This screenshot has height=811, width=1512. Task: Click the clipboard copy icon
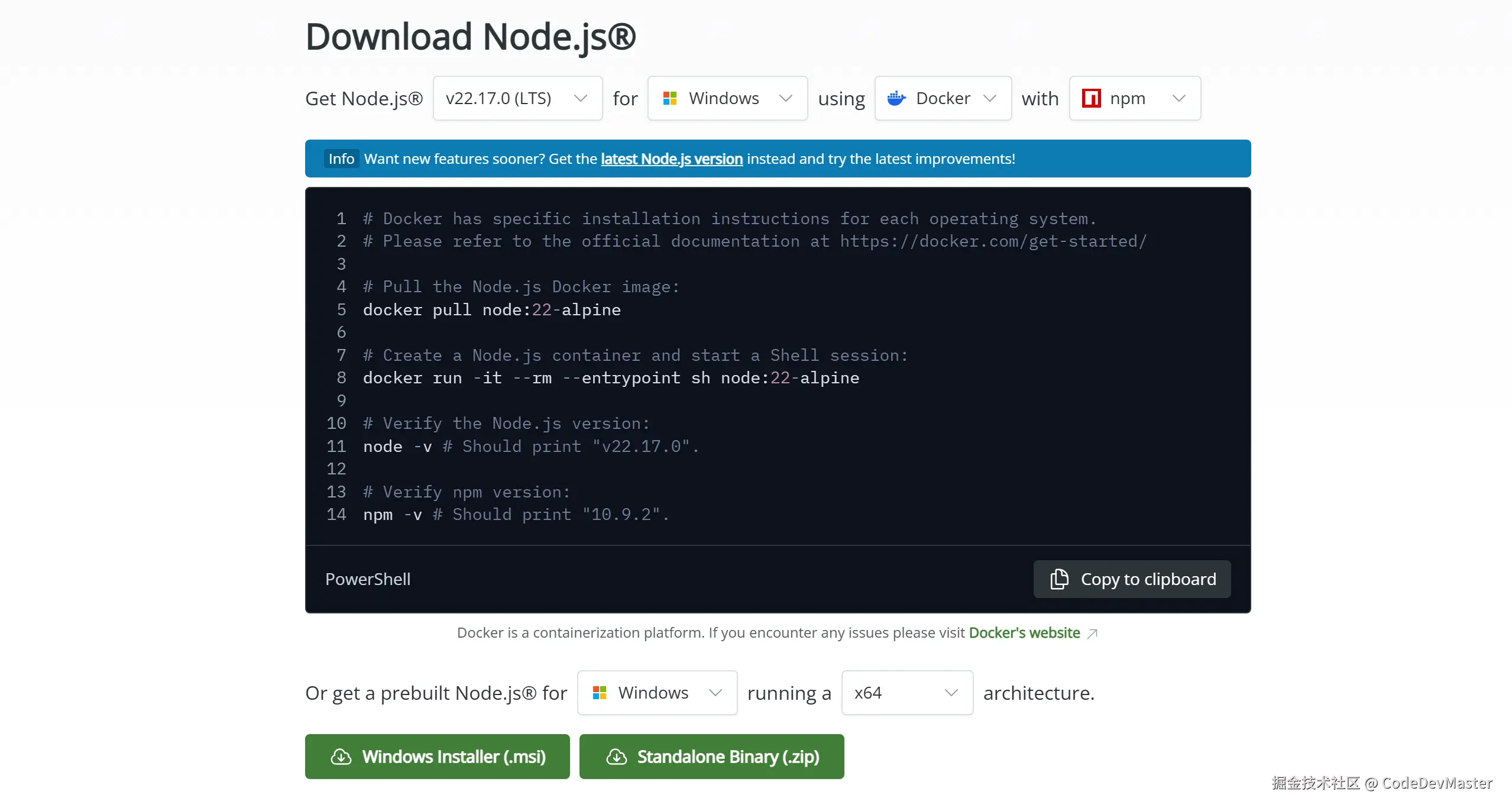point(1059,579)
